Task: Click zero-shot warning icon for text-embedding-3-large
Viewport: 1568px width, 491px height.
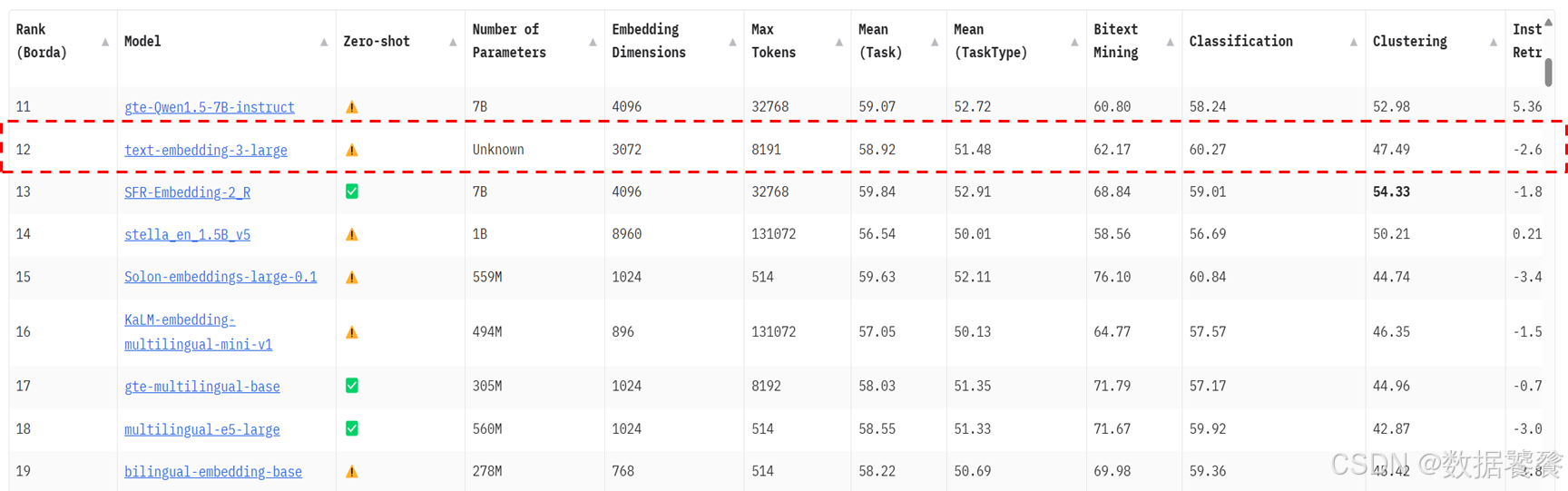Action: [x=352, y=150]
